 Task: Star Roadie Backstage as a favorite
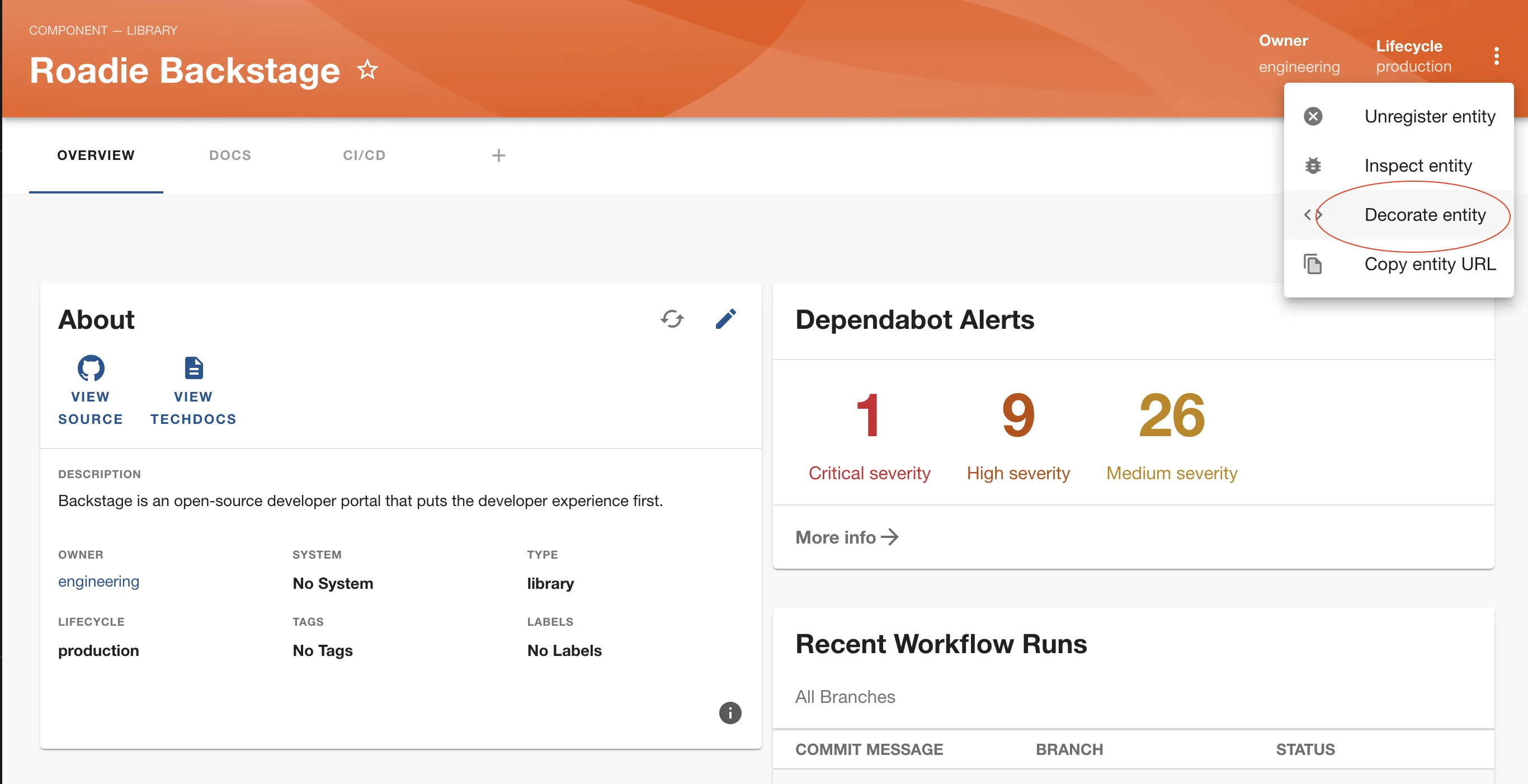pos(367,70)
